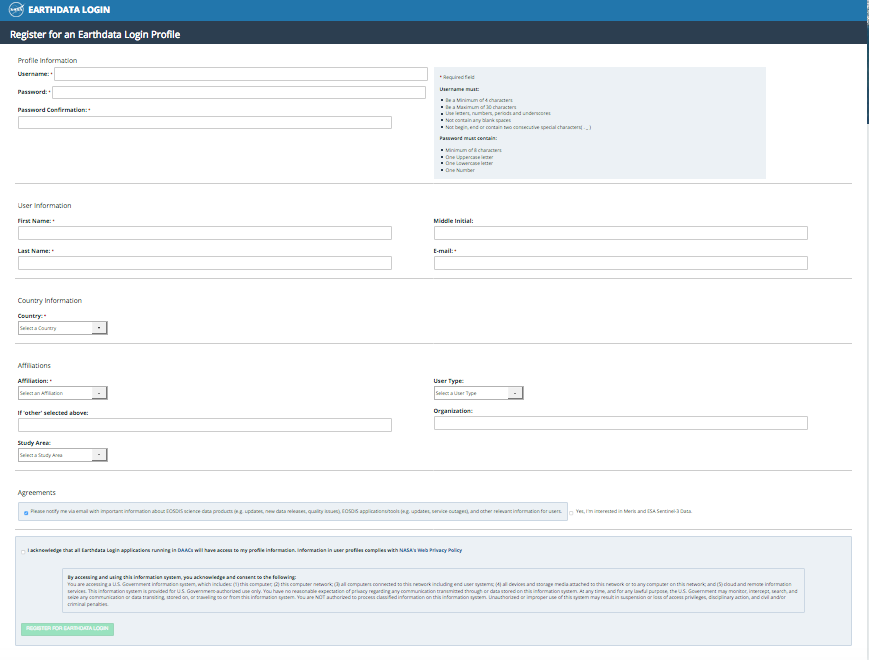This screenshot has height=660, width=869.
Task: Open NASA's Web Privacy Policy link
Action: coord(431,550)
